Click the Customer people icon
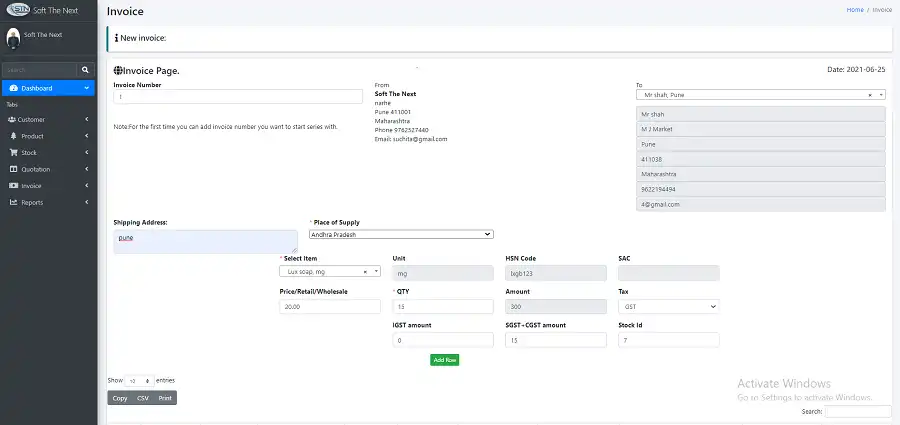The image size is (900, 425). [x=12, y=119]
